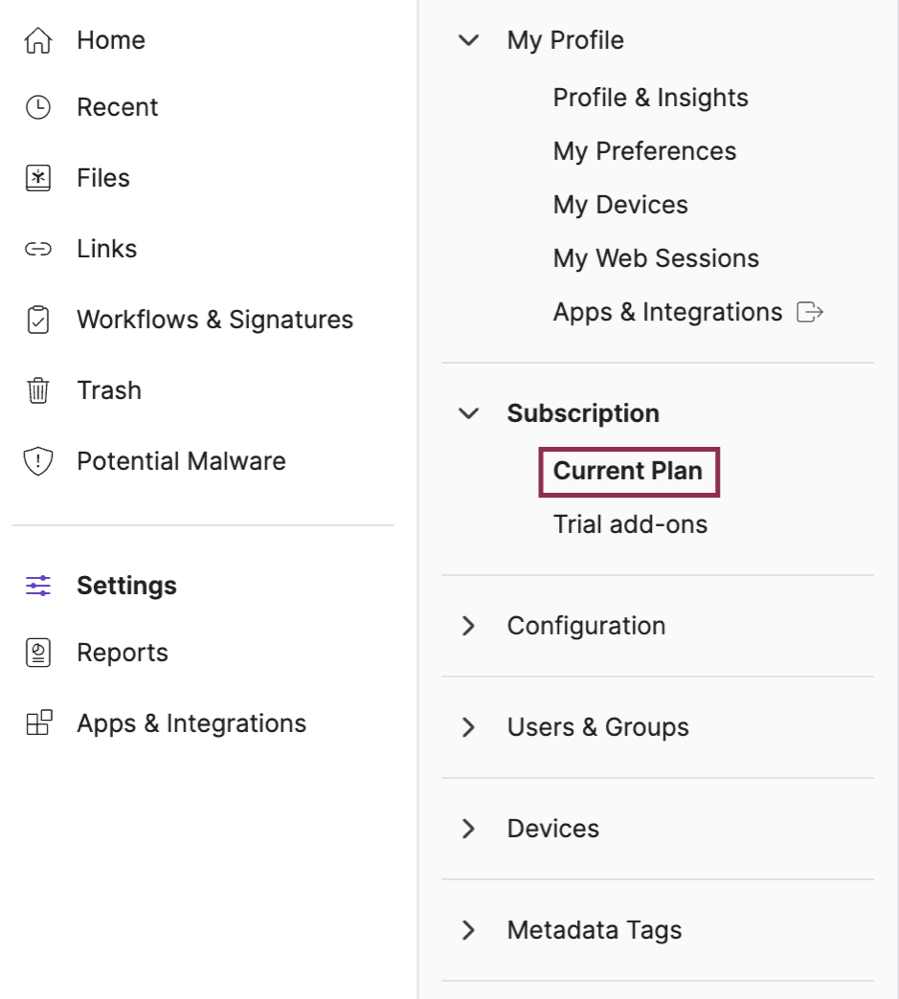Open My Web Sessions page
Image resolution: width=899 pixels, height=999 pixels.
pos(656,259)
